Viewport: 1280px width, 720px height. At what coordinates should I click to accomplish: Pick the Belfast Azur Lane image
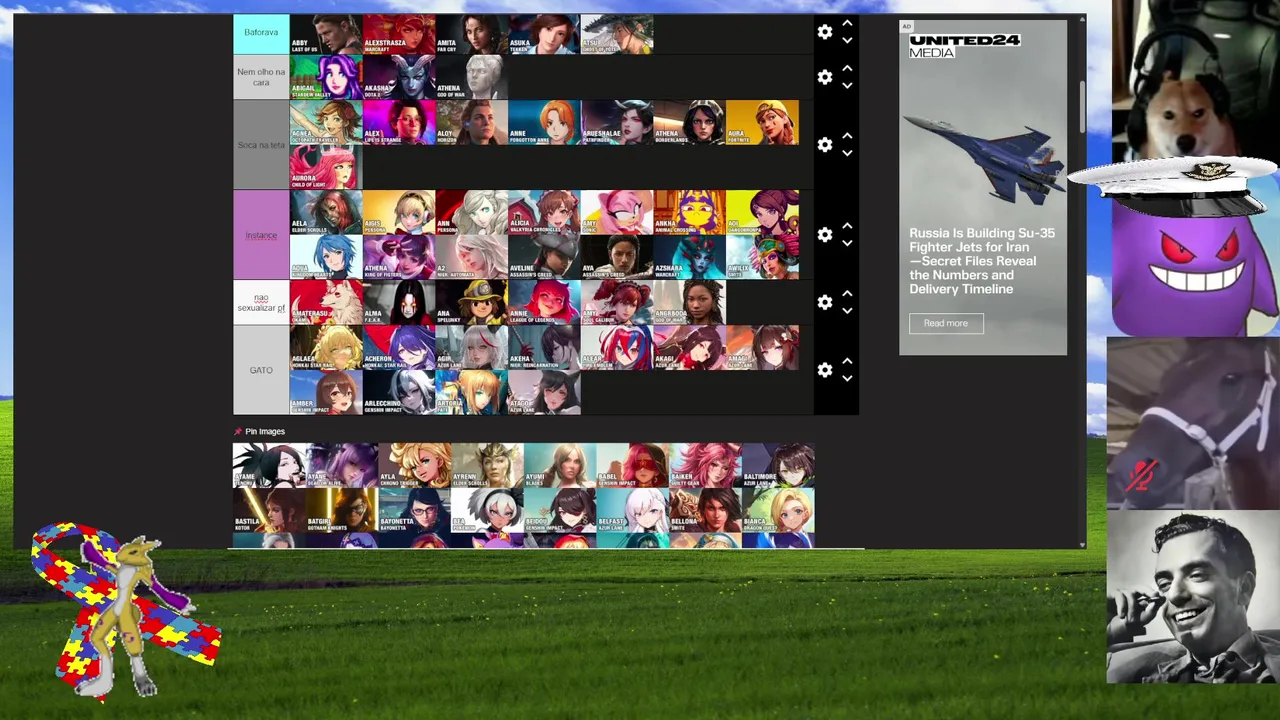coord(633,510)
